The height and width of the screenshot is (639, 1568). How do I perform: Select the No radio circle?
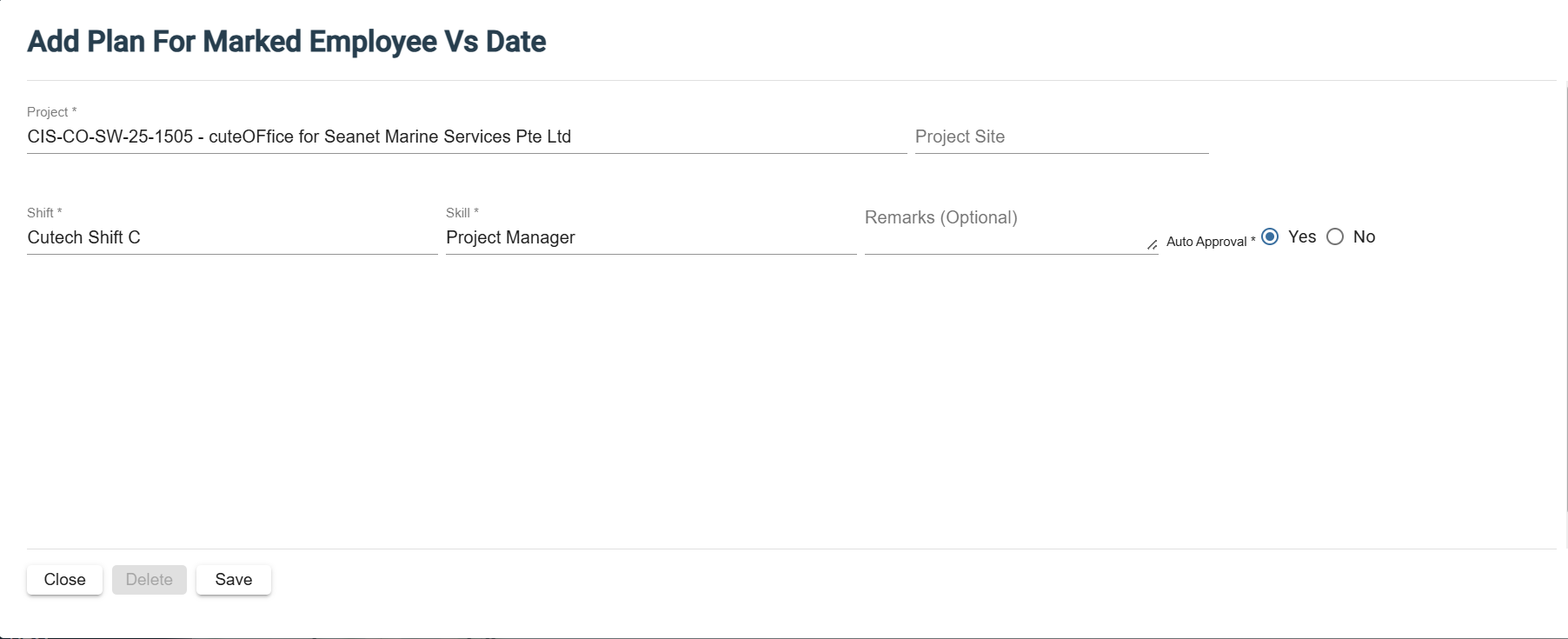1335,236
